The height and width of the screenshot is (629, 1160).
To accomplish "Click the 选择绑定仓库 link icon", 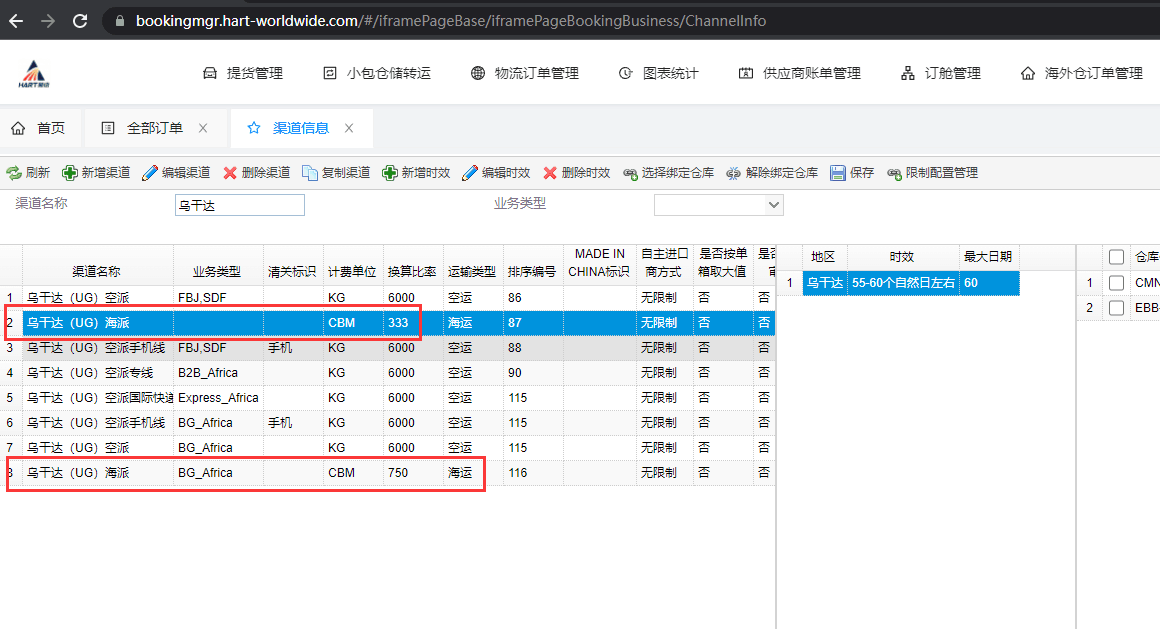I will click(630, 173).
